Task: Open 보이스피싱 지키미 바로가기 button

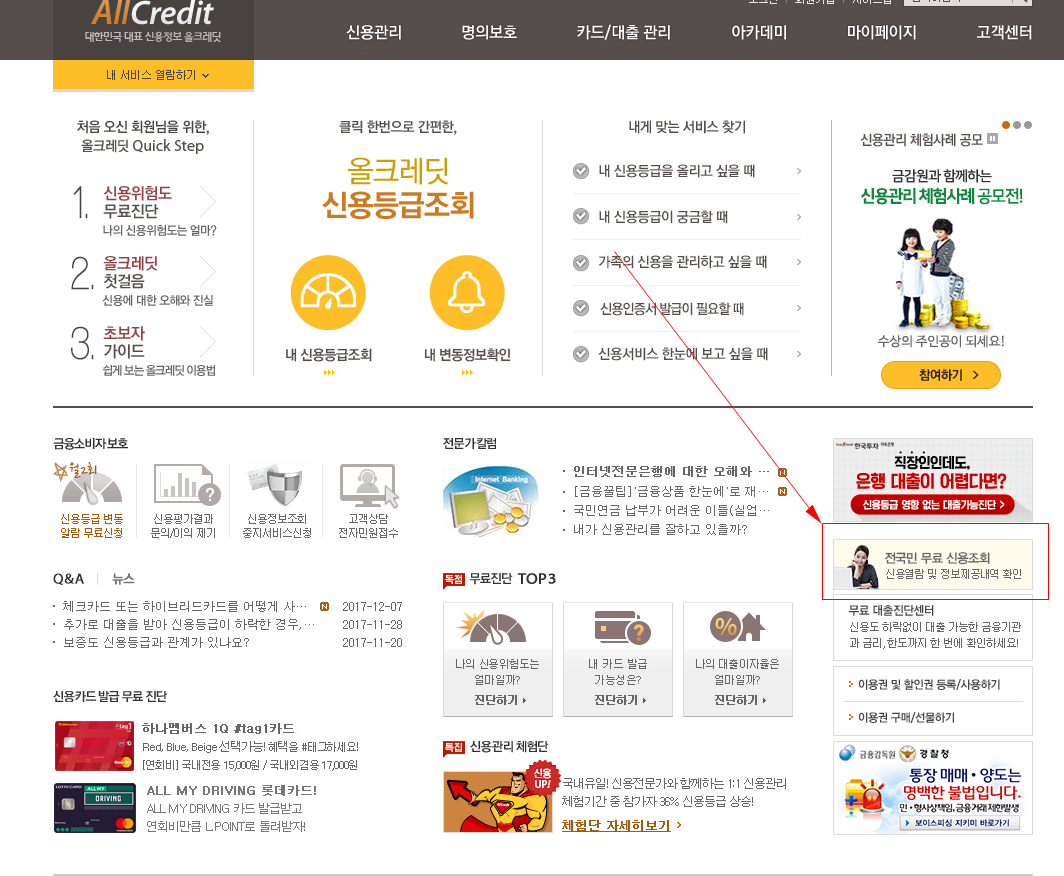Action: [960, 822]
